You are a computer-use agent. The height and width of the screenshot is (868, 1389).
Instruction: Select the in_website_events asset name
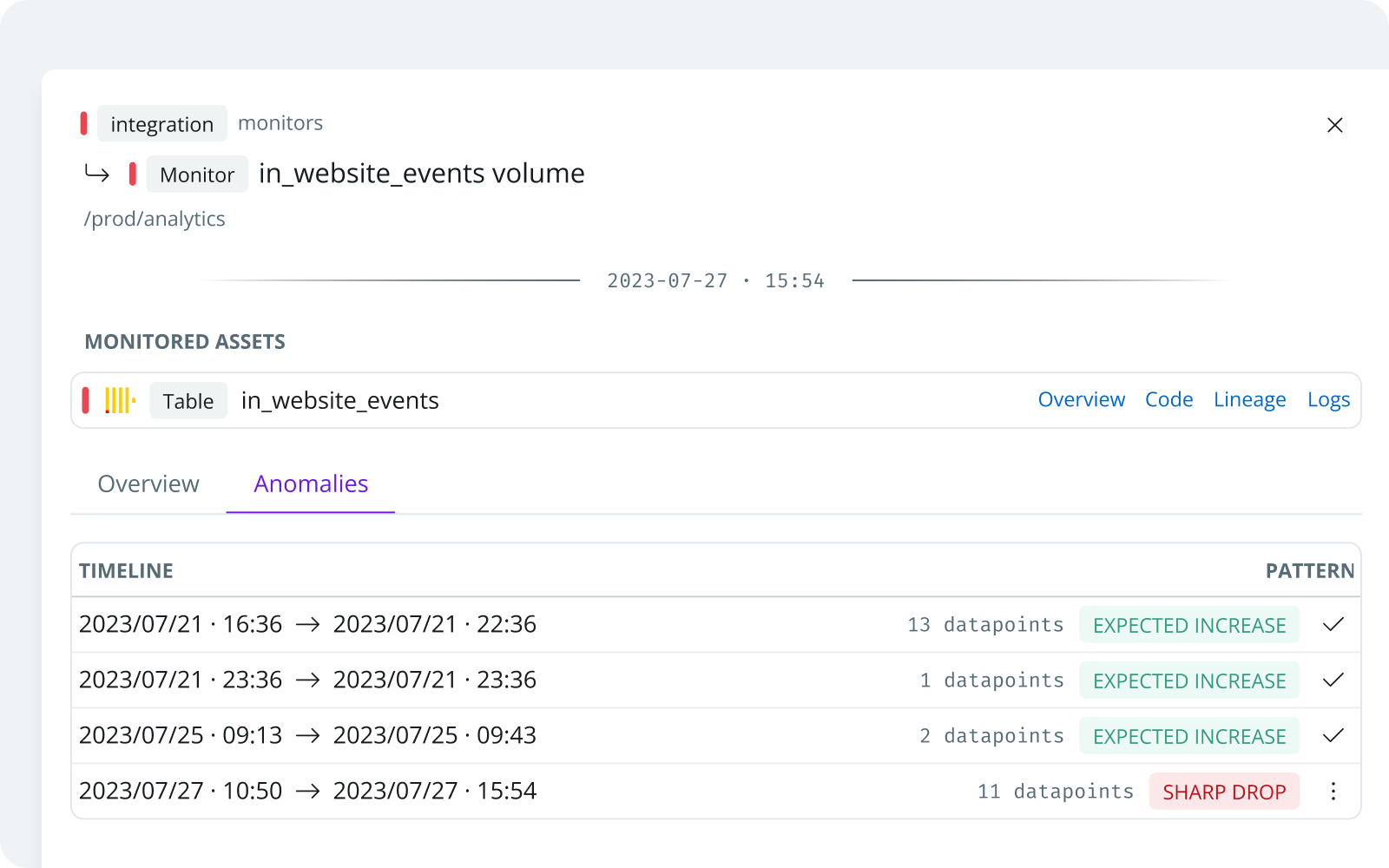340,400
